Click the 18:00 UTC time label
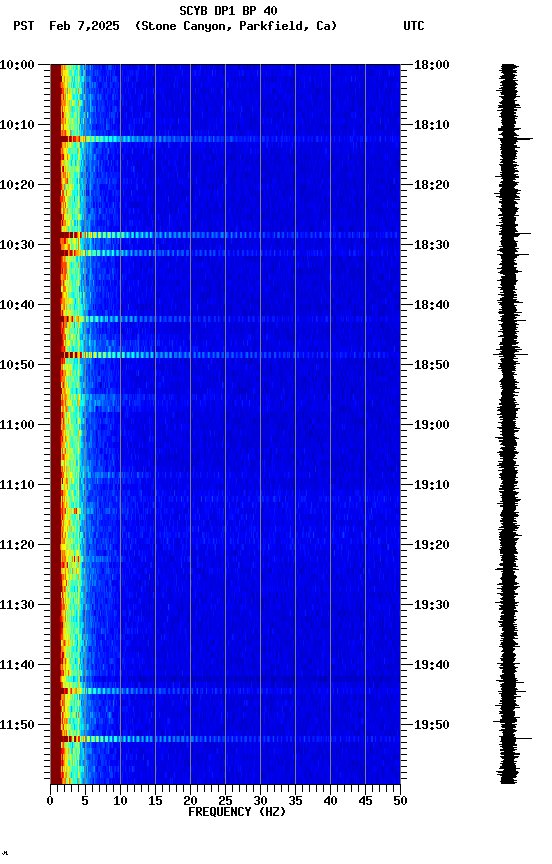Image resolution: width=552 pixels, height=864 pixels. 432,65
